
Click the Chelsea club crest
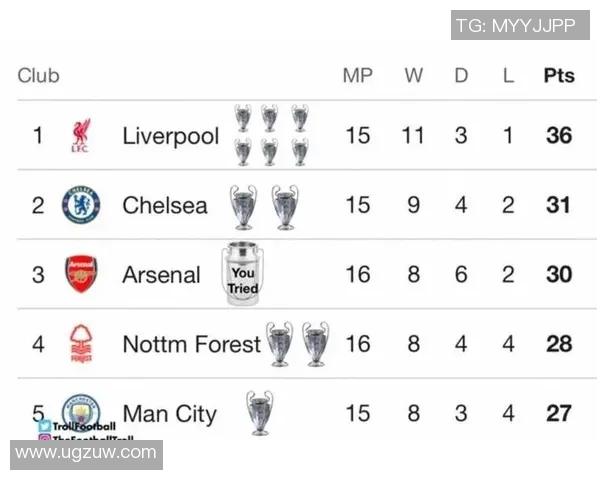point(81,205)
